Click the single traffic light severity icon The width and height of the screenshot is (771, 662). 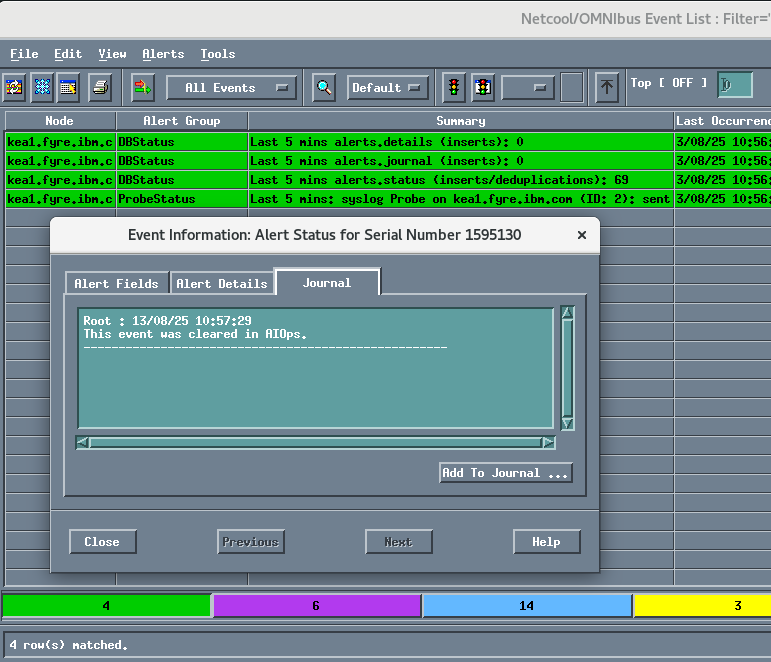pos(454,88)
